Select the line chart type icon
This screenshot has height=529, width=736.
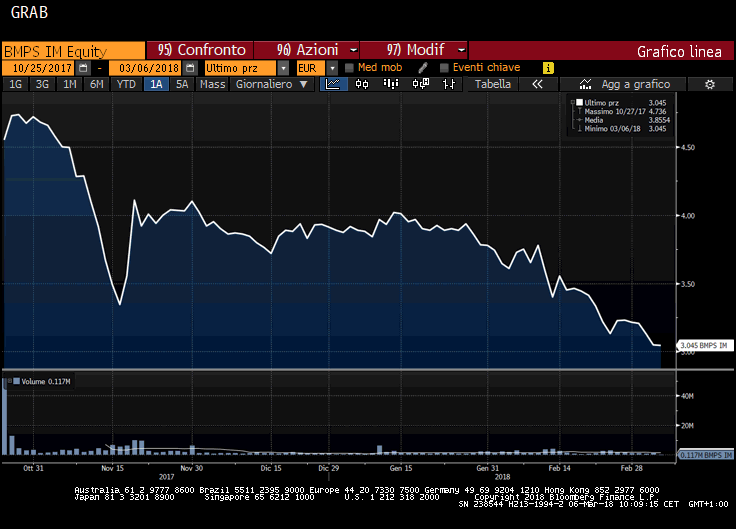pyautogui.click(x=333, y=84)
